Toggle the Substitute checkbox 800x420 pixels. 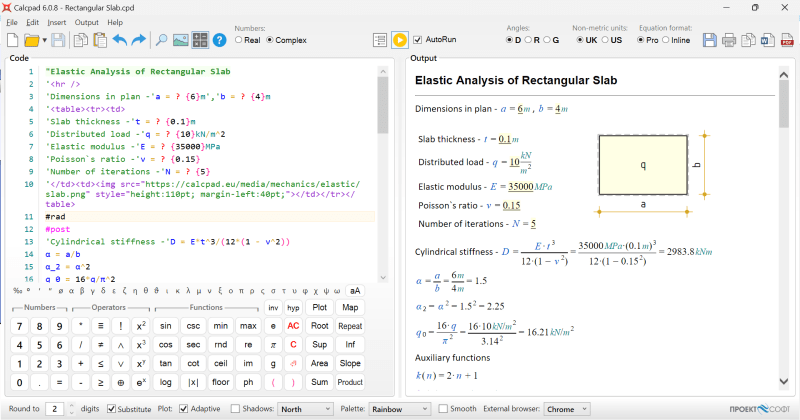(111, 409)
